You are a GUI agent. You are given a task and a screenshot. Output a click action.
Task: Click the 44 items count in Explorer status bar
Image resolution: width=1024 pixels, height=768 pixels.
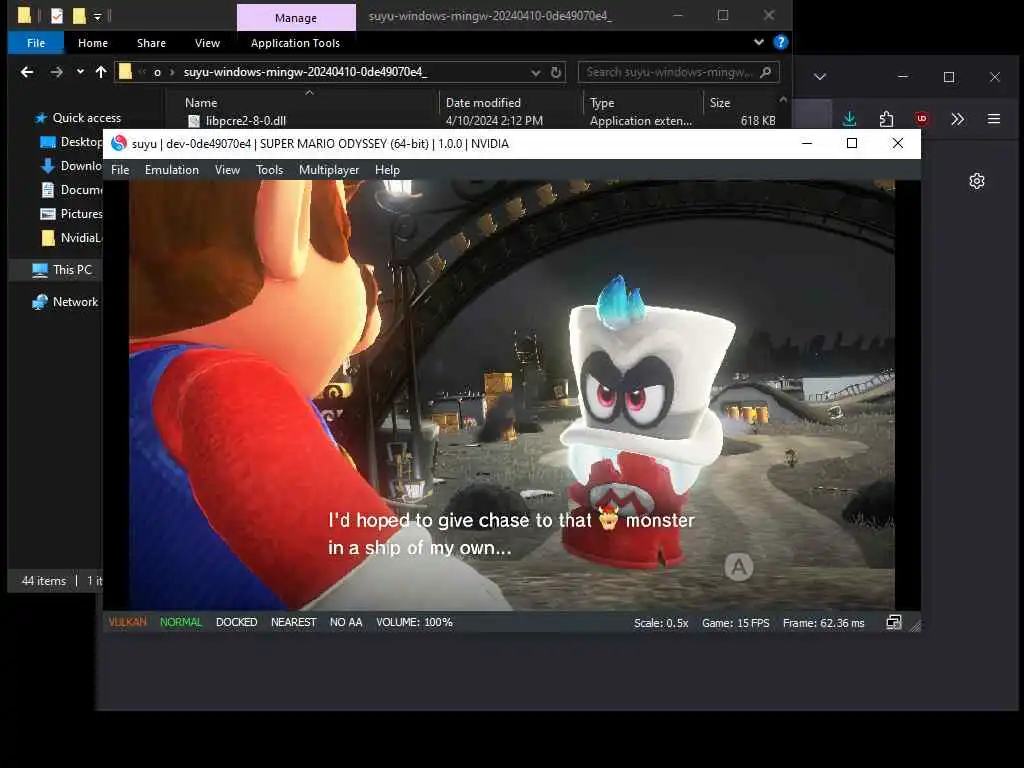(x=44, y=581)
